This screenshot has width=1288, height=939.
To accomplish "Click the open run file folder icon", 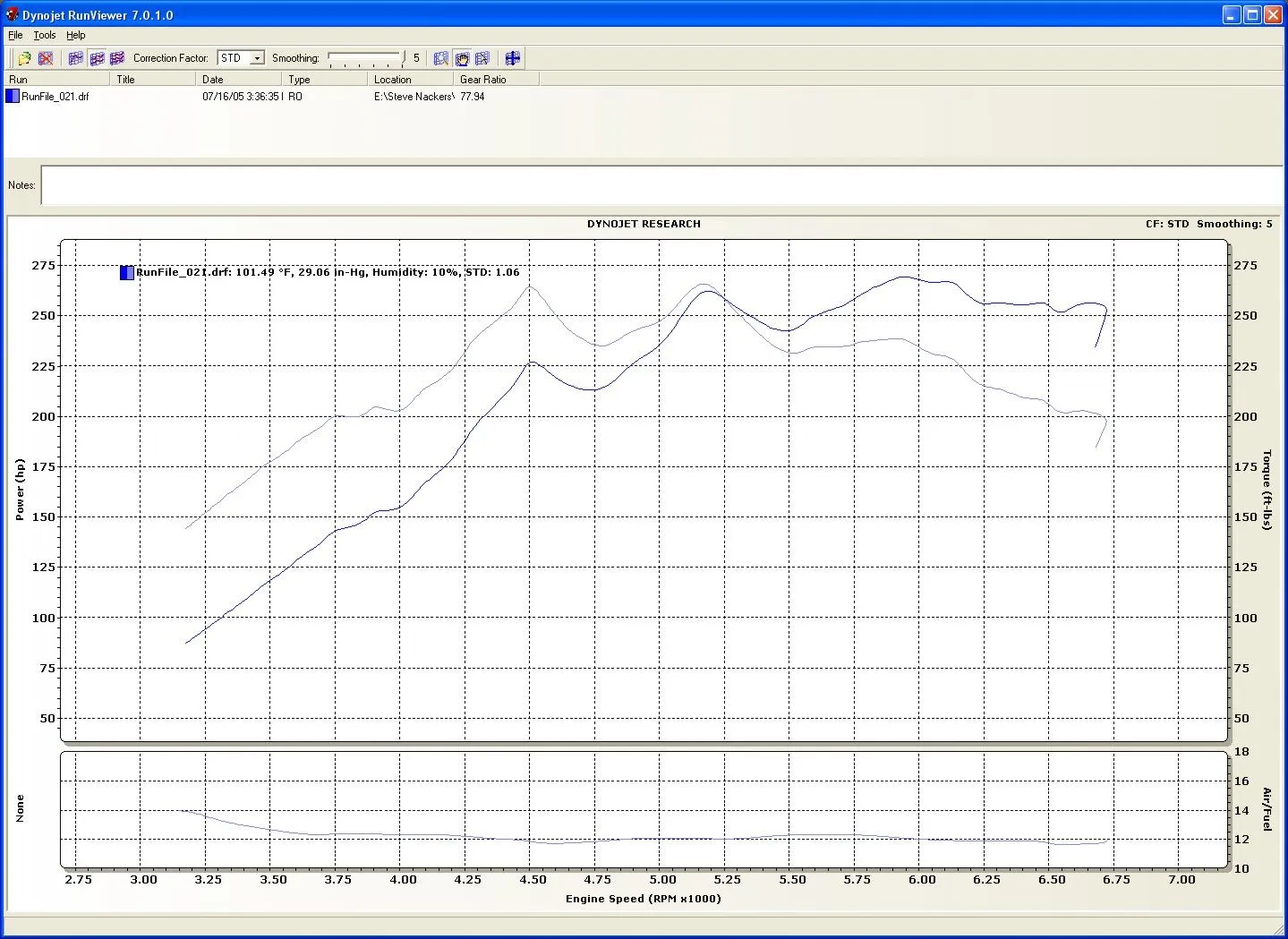I will pyautogui.click(x=24, y=58).
